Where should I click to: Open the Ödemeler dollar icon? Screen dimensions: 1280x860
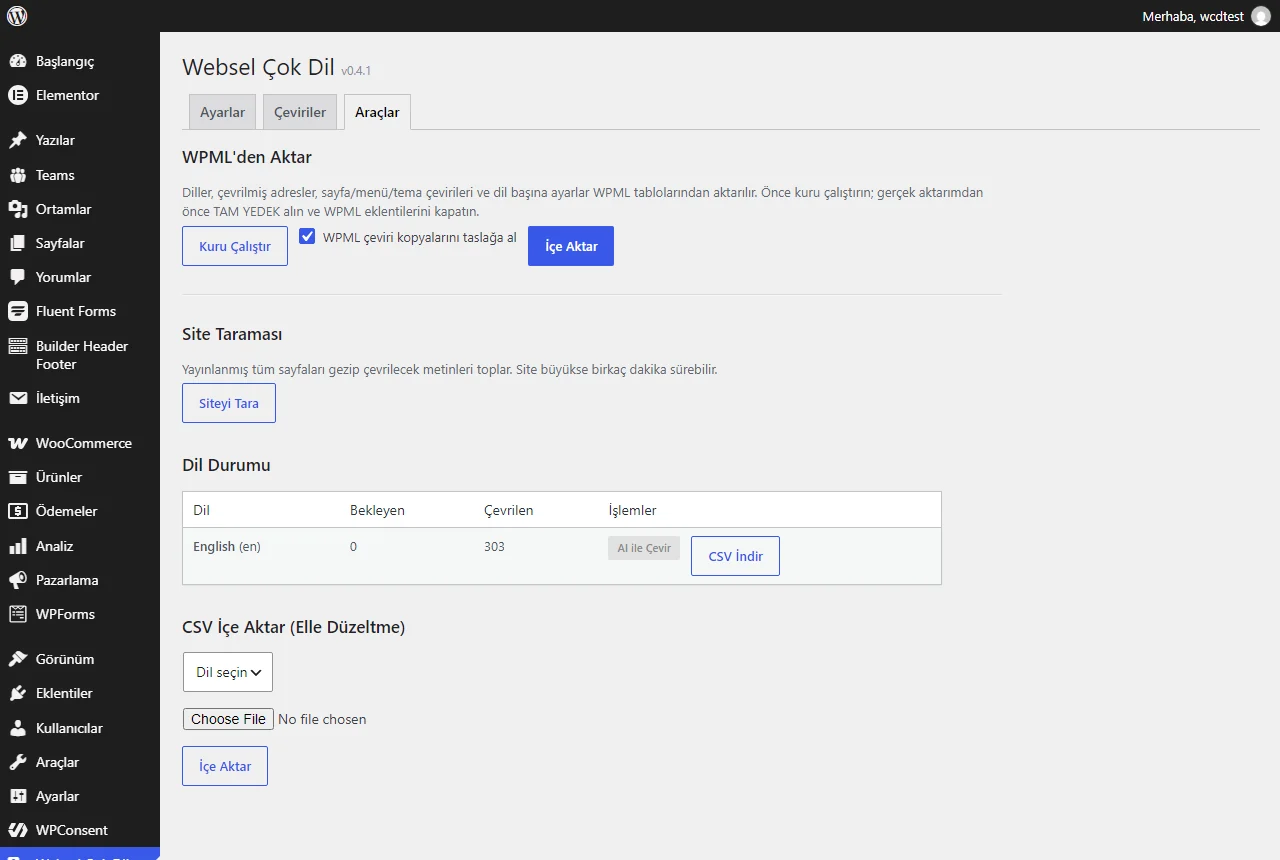pos(17,511)
